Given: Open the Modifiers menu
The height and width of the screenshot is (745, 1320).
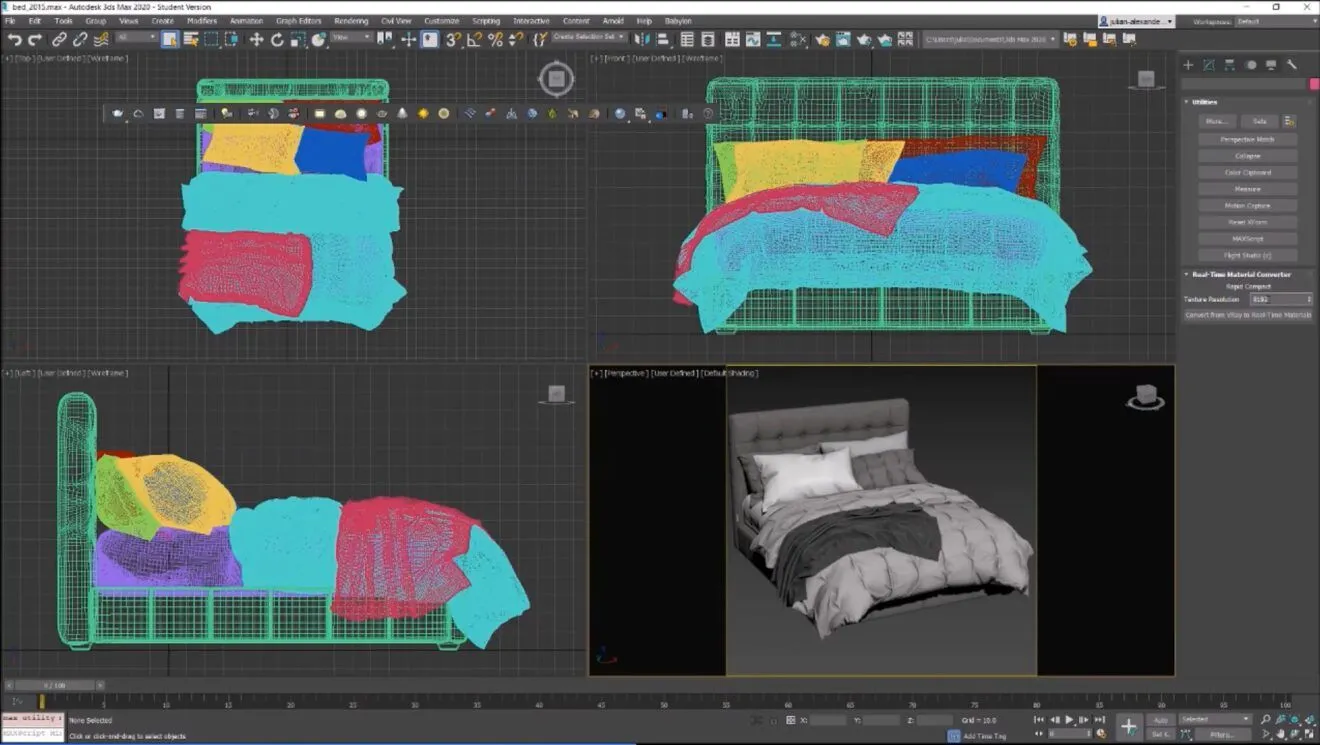Looking at the screenshot, I should tap(201, 21).
